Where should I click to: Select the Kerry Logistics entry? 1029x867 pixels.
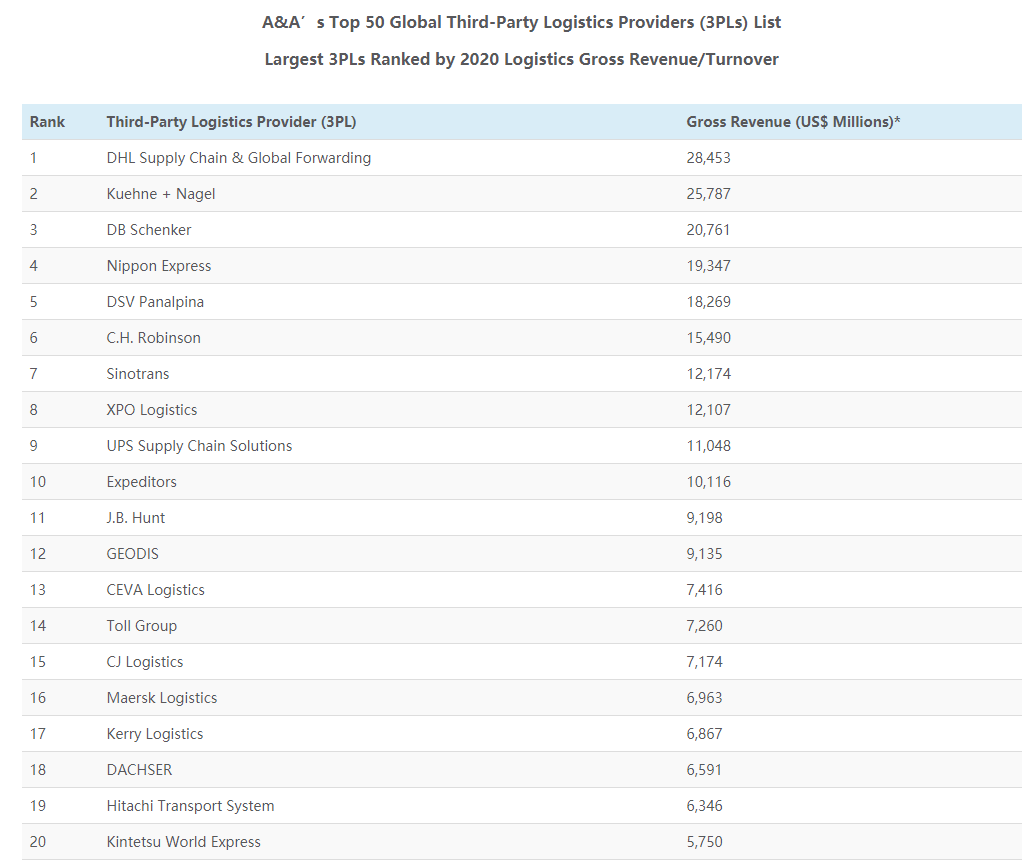[x=155, y=734]
